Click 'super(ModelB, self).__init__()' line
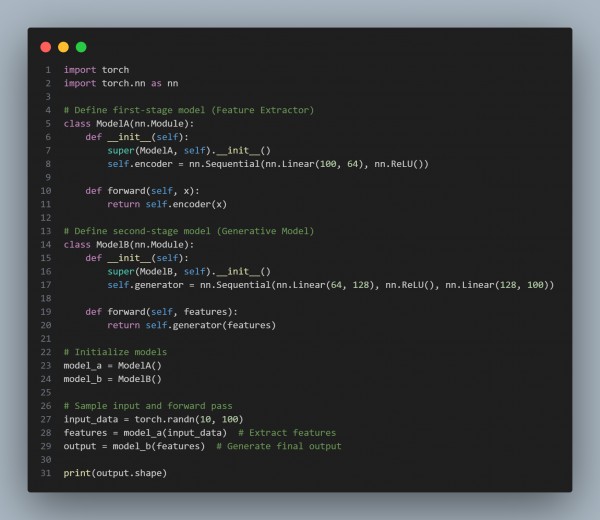Image resolution: width=600 pixels, height=520 pixels. 189,271
